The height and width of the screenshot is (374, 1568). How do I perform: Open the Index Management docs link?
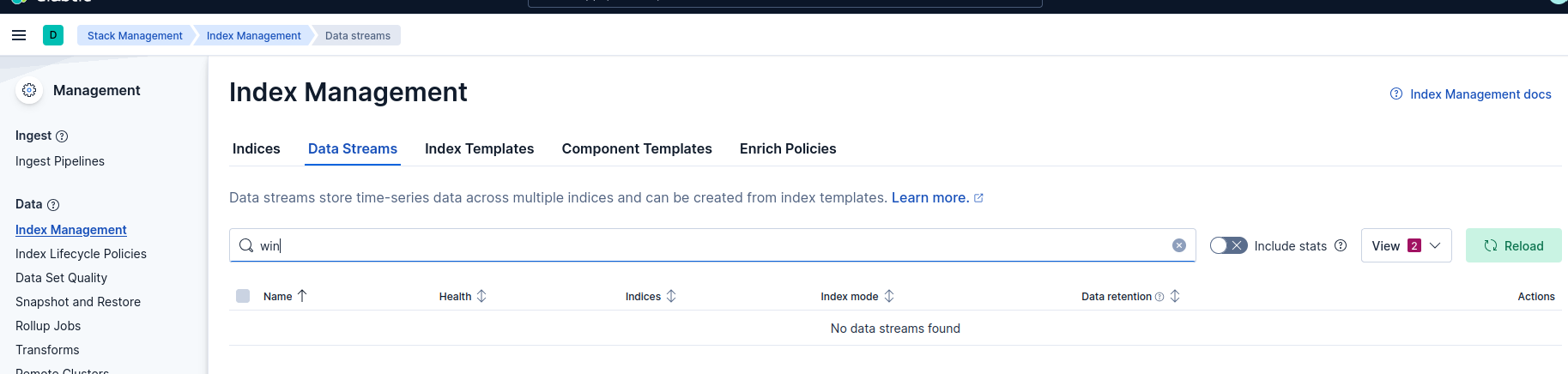1480,94
